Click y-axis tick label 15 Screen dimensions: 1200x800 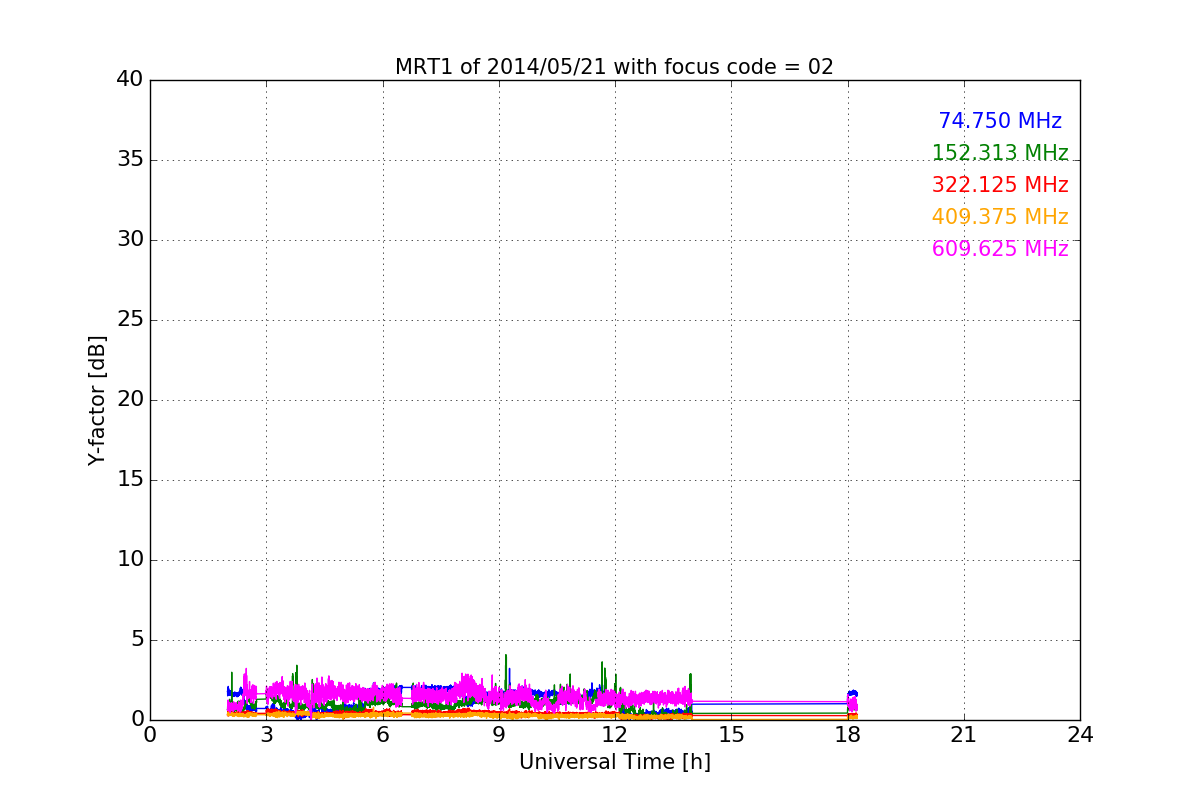click(x=130, y=480)
